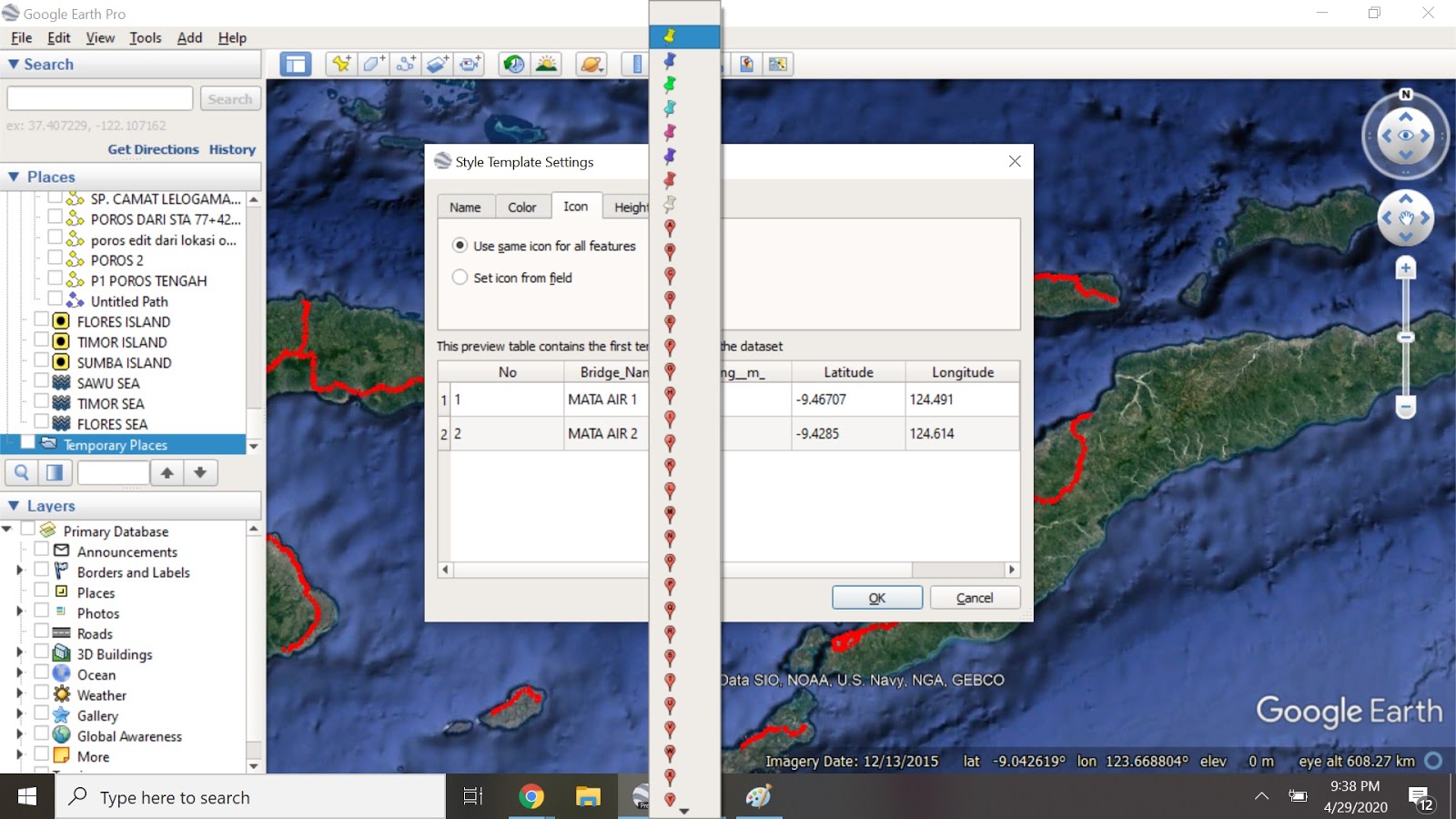Select 'Set icon from field' option
Image resolution: width=1456 pixels, height=819 pixels.
pos(461,278)
